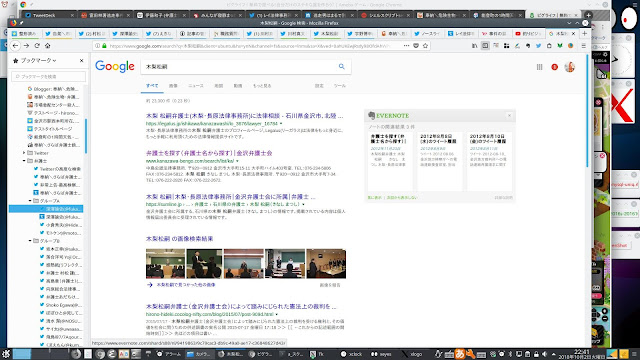Open the volume icon in system tray
This screenshot has width=640, height=360.
click(544, 354)
